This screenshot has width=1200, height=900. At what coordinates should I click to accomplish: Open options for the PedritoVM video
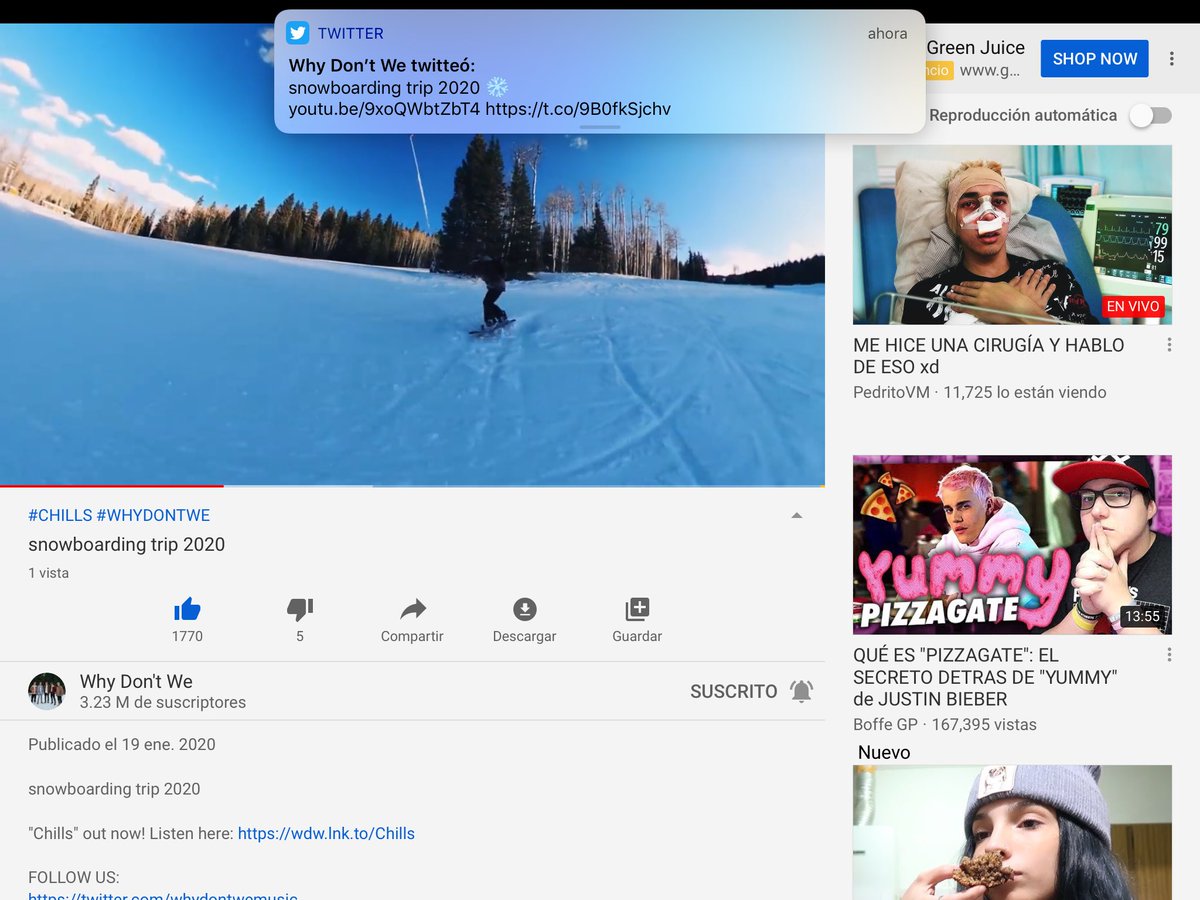tap(1169, 345)
